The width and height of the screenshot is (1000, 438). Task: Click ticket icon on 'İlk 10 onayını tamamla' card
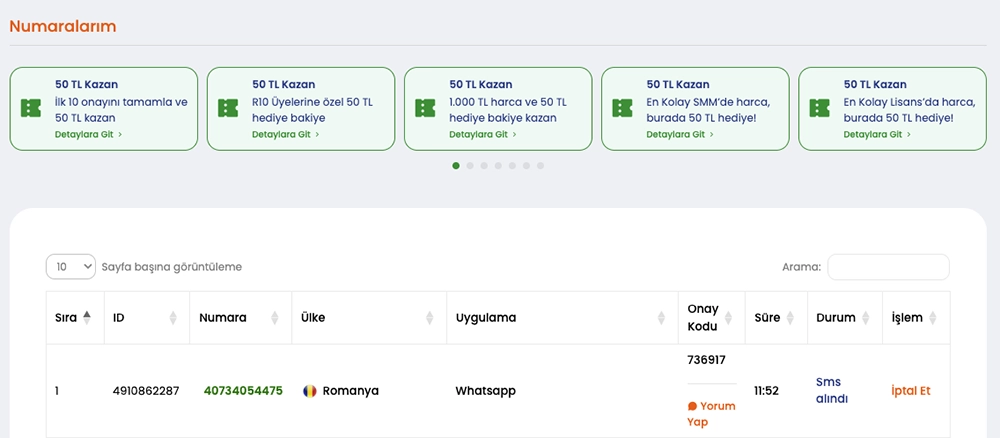pos(31,108)
